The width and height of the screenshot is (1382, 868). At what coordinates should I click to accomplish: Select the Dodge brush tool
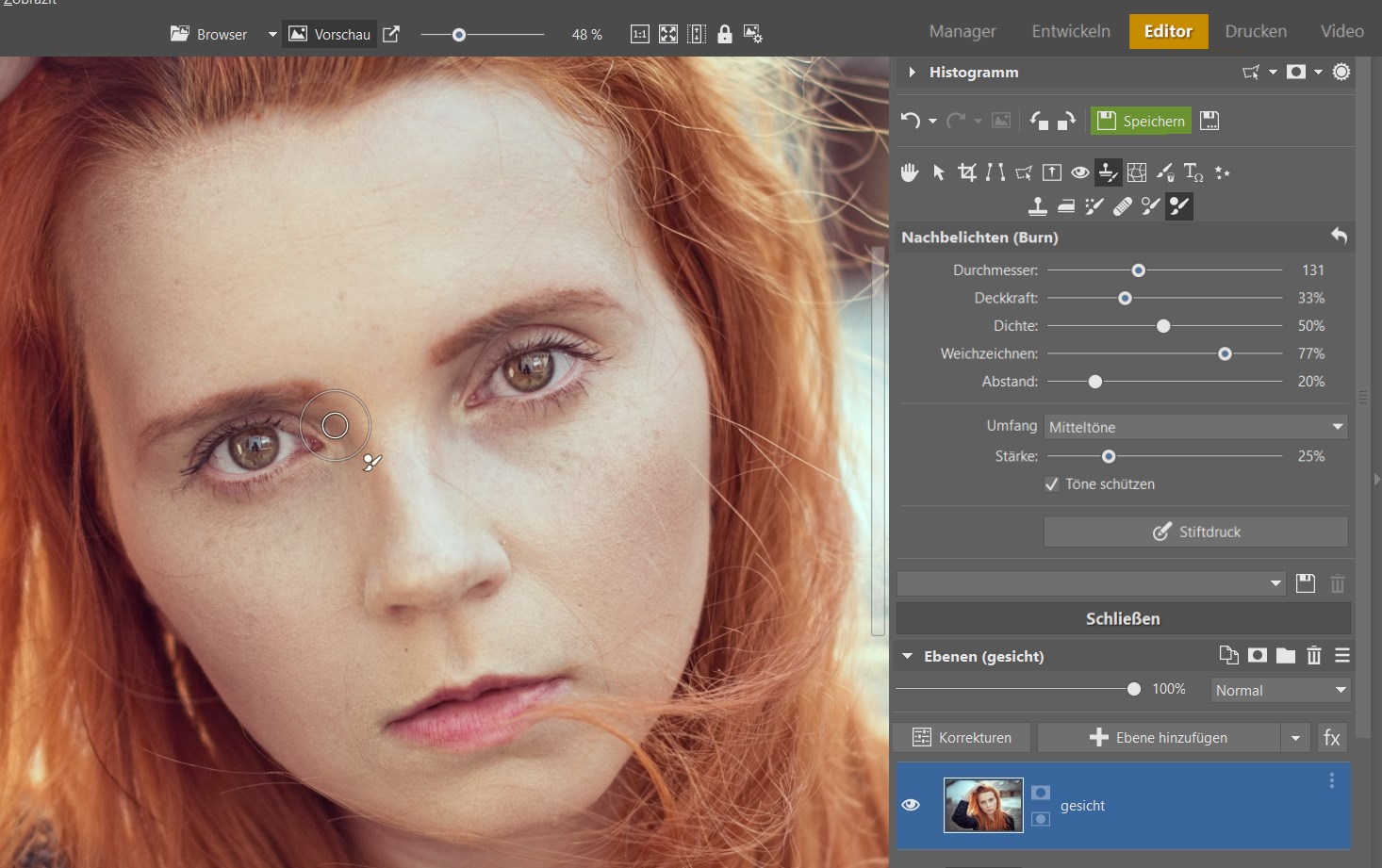1151,205
